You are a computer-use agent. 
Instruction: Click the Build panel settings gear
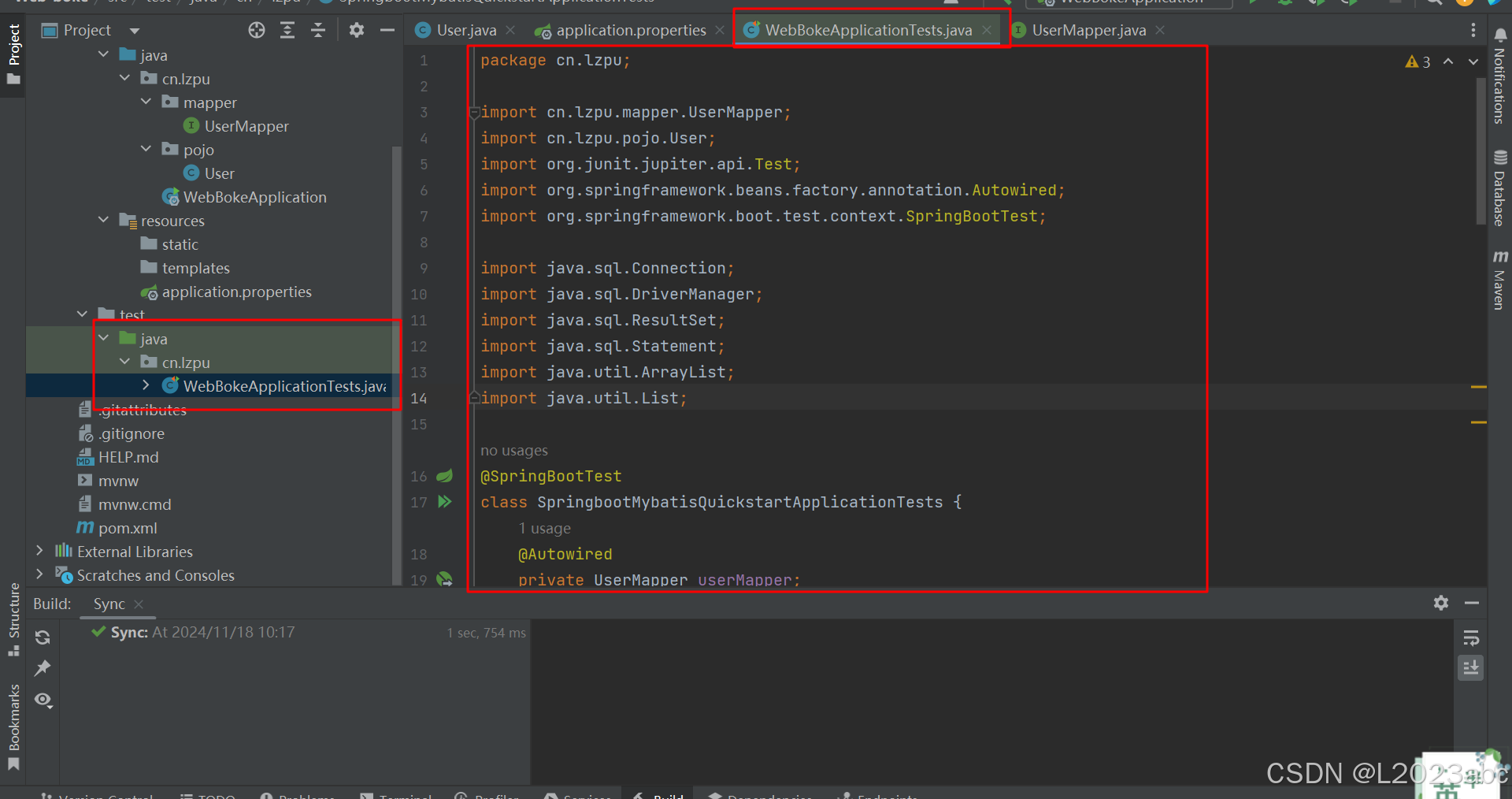[x=1441, y=603]
